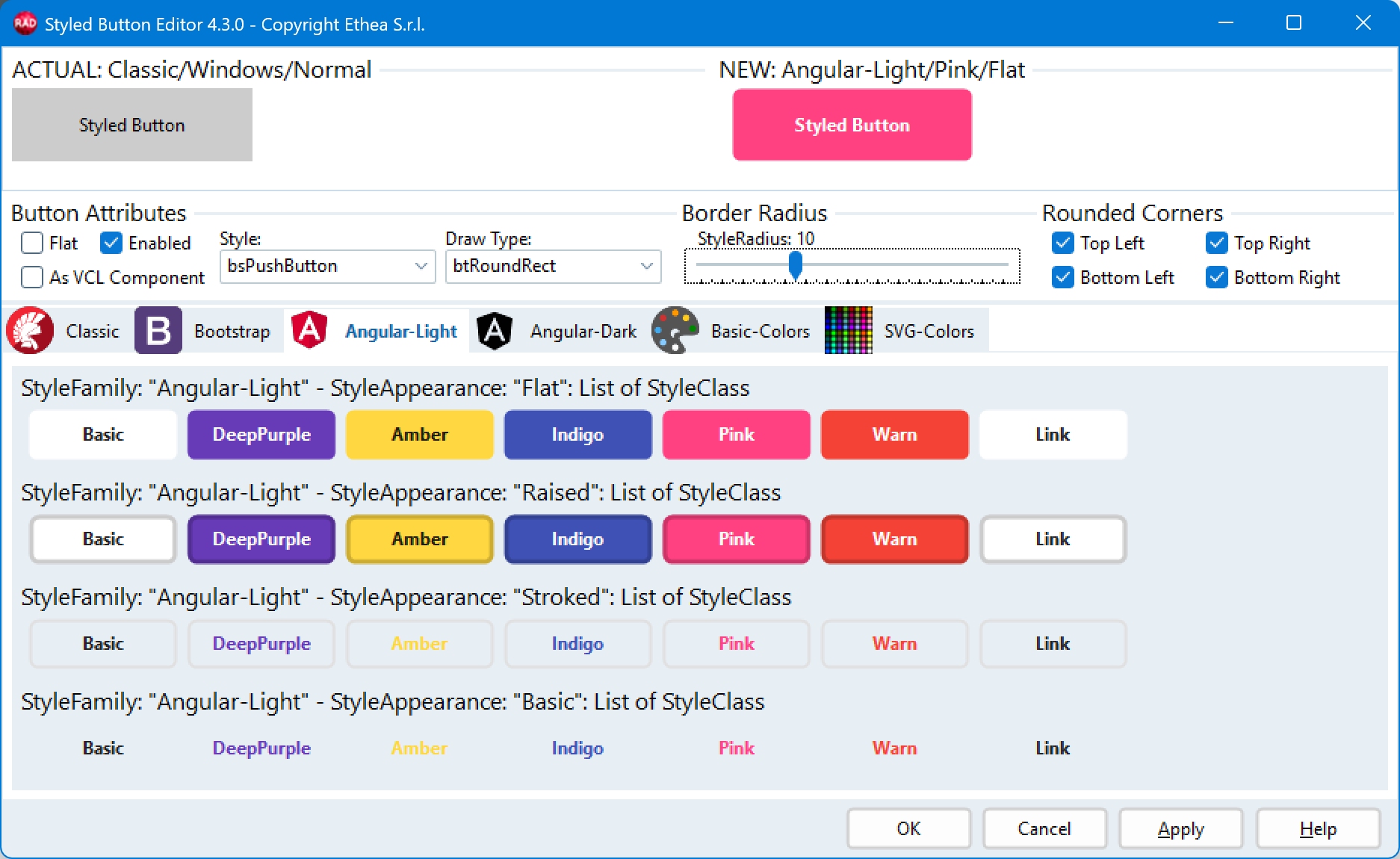This screenshot has width=1400, height=859.
Task: Select Basic-appearance Warn text button
Action: 895,748
